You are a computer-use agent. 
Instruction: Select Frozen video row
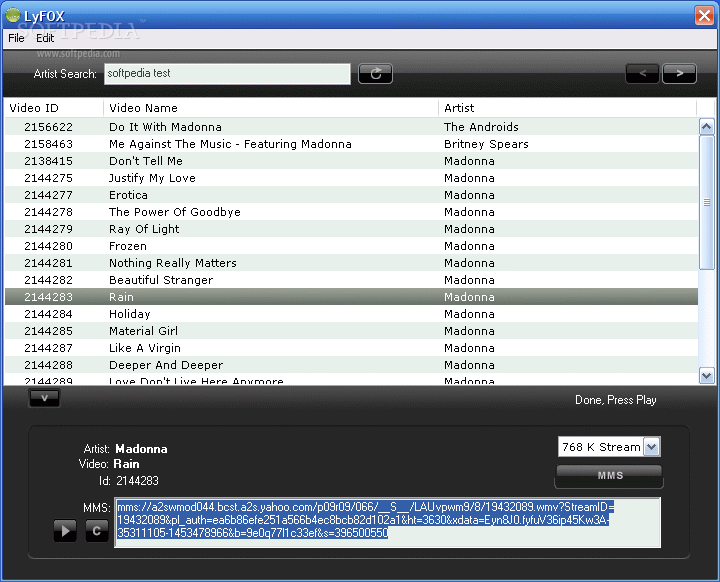[x=351, y=246]
